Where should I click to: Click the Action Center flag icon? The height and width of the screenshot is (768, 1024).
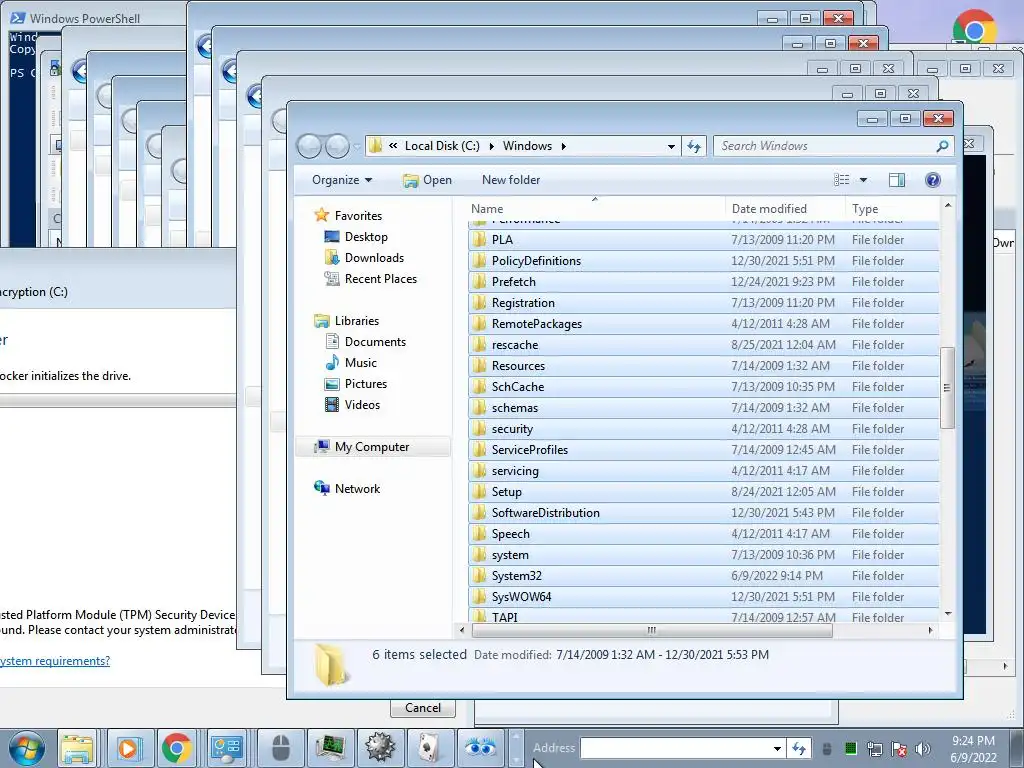(x=899, y=748)
